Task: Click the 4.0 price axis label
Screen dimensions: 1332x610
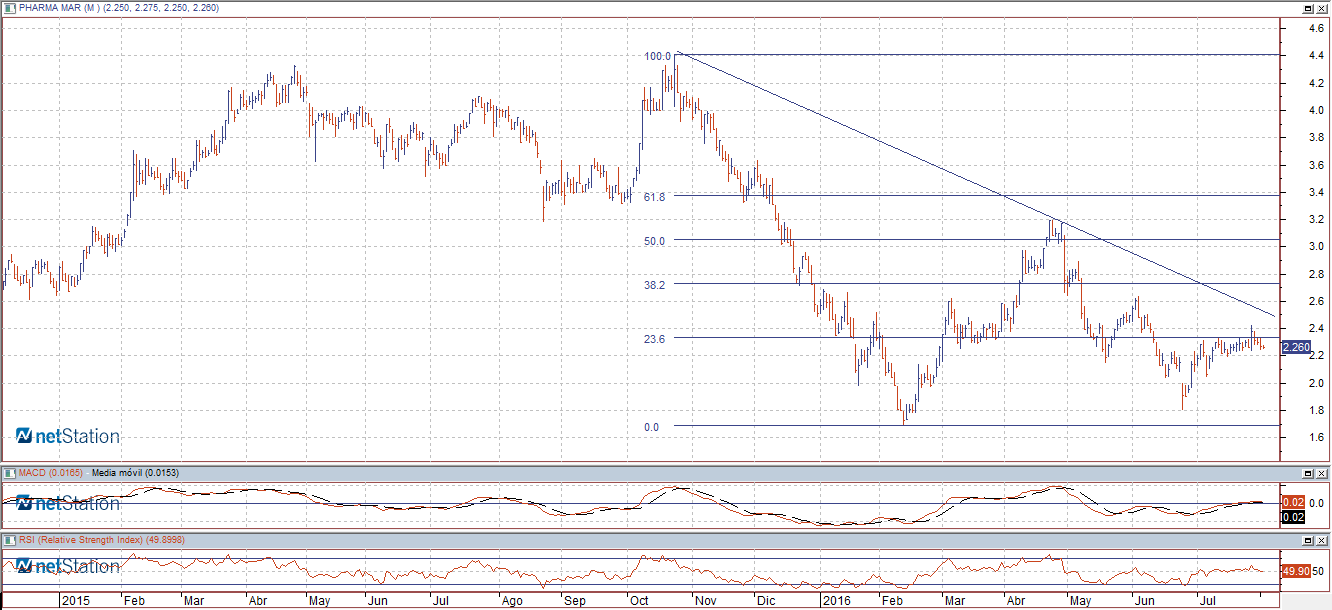Action: coord(1317,110)
